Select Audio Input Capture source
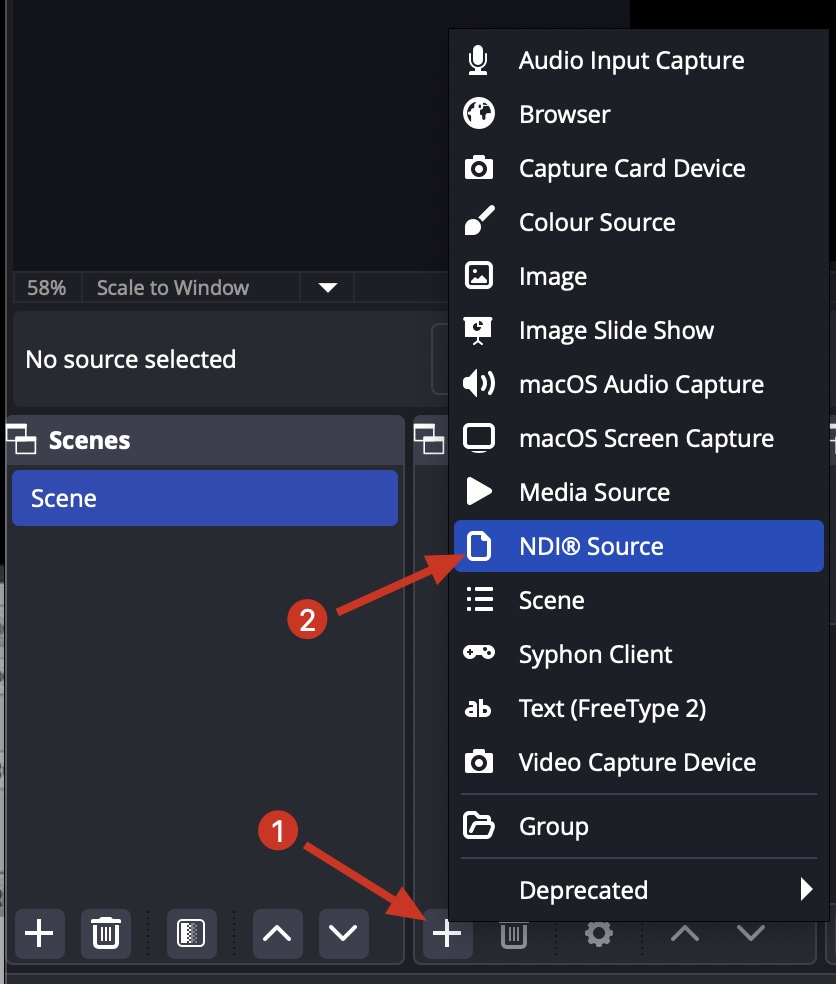 point(631,60)
